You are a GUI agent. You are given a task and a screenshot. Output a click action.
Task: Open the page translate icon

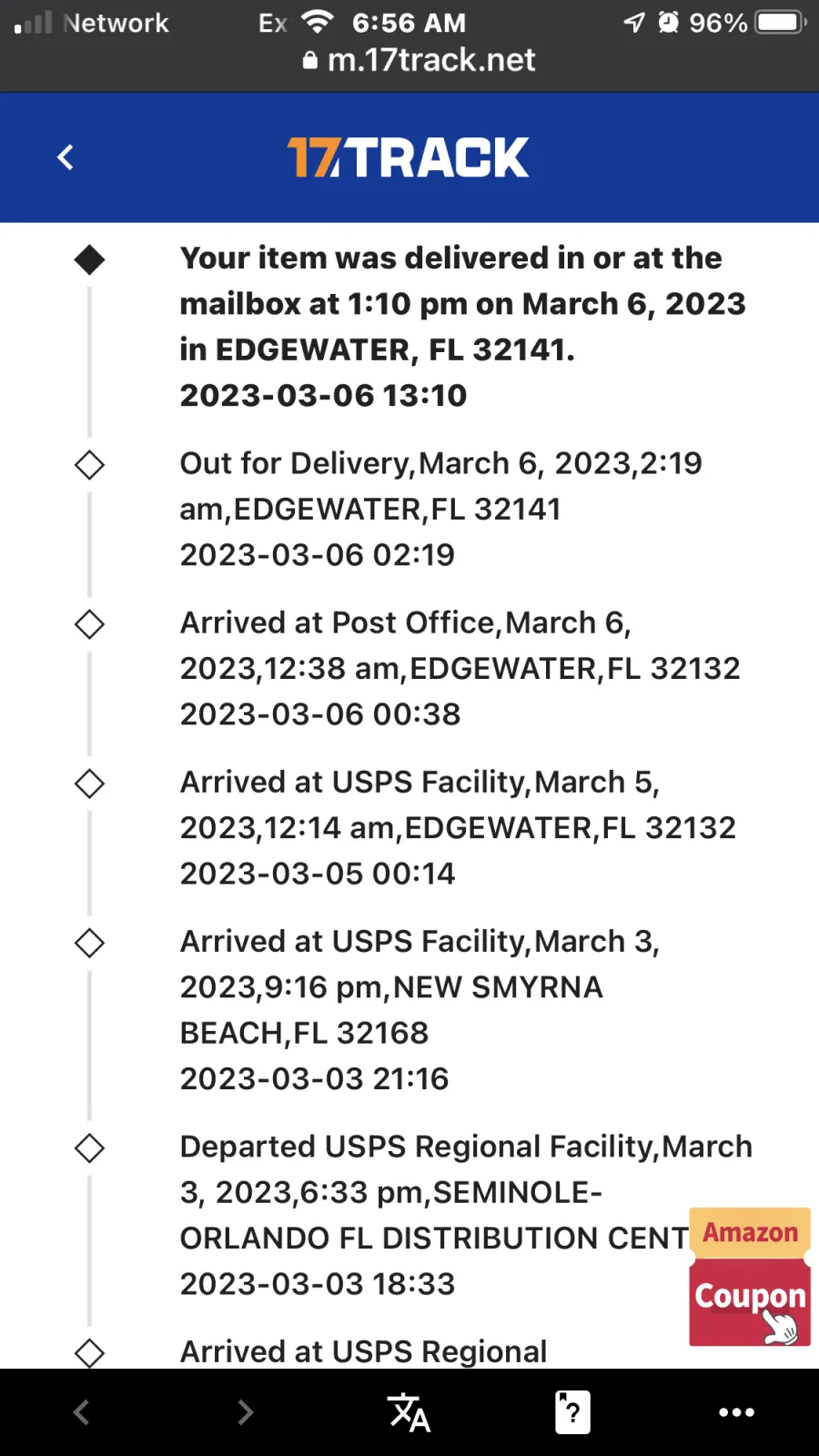coord(409,1412)
